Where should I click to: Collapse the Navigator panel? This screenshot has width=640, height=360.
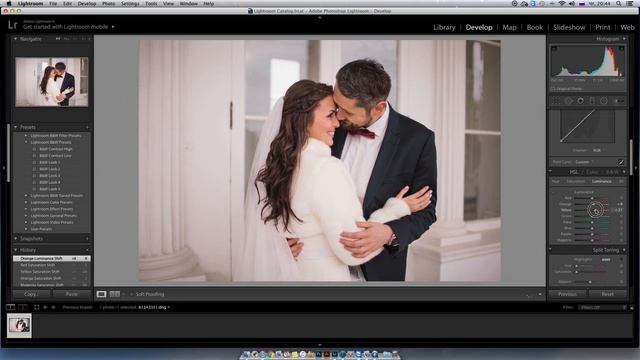click(16, 39)
